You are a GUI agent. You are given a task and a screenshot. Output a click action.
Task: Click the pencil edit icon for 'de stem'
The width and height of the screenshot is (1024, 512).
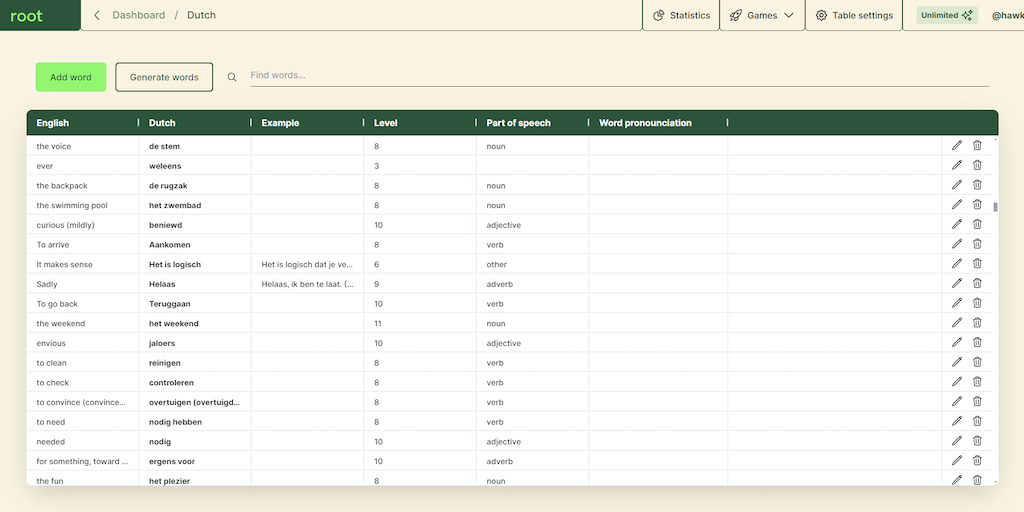pyautogui.click(x=957, y=146)
